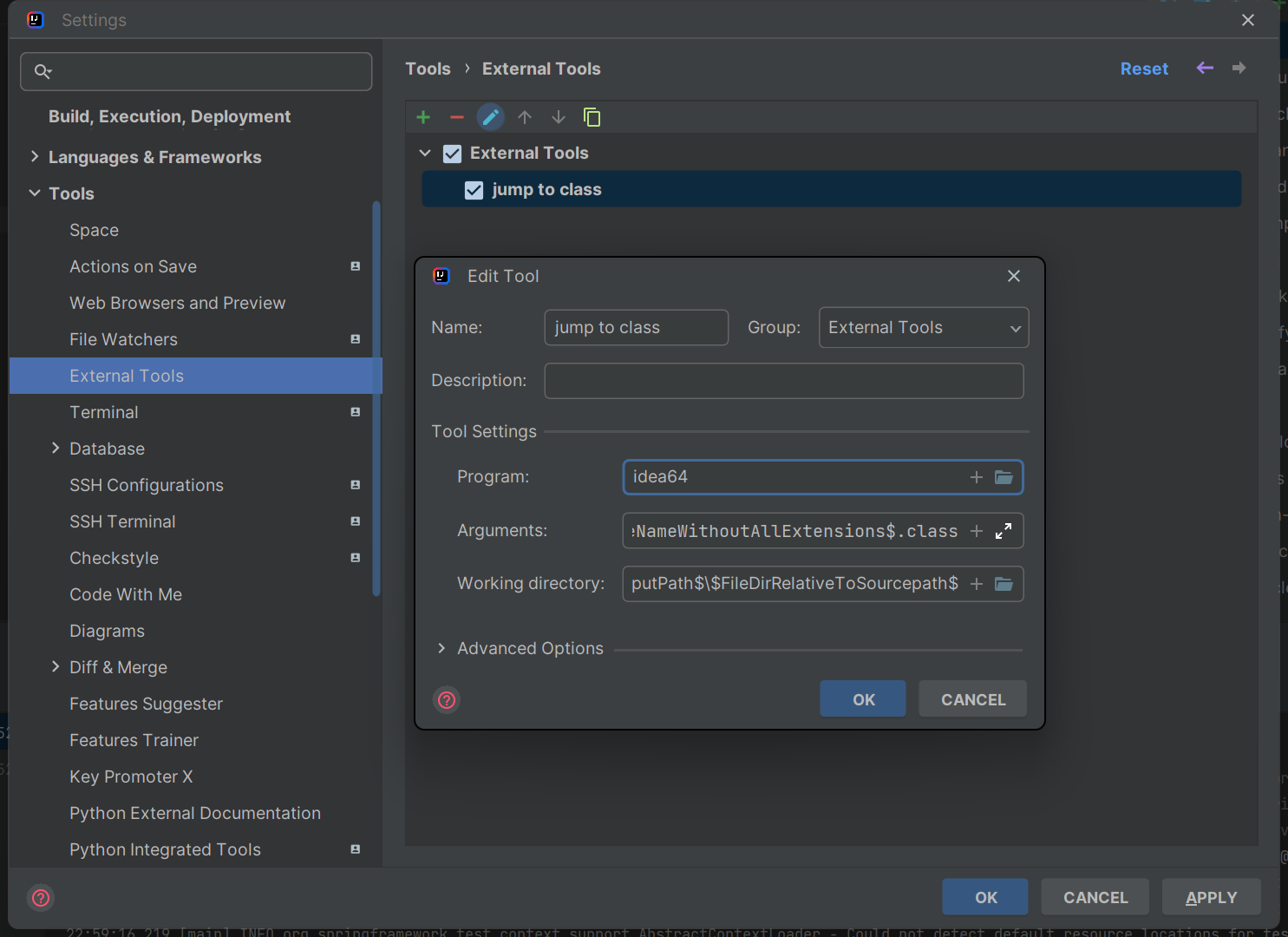Open the Group dropdown list
The image size is (1288, 937).
[924, 328]
